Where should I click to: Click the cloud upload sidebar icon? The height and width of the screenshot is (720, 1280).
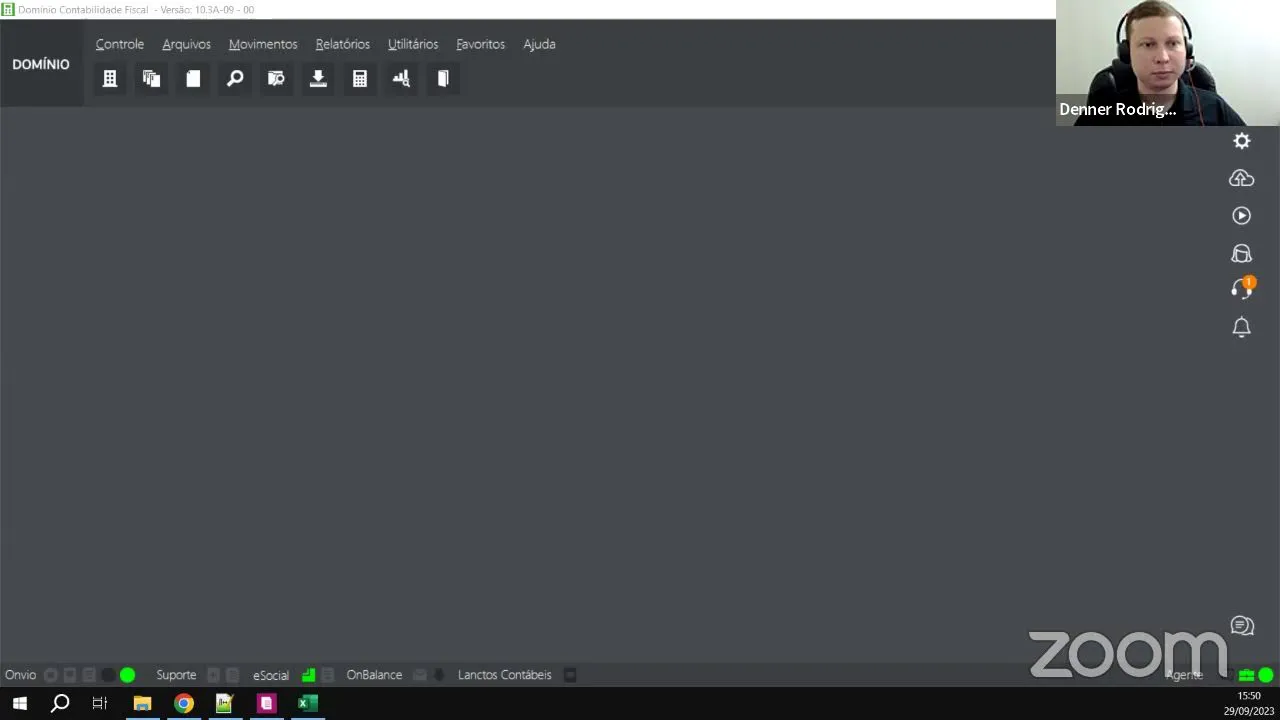(x=1241, y=178)
